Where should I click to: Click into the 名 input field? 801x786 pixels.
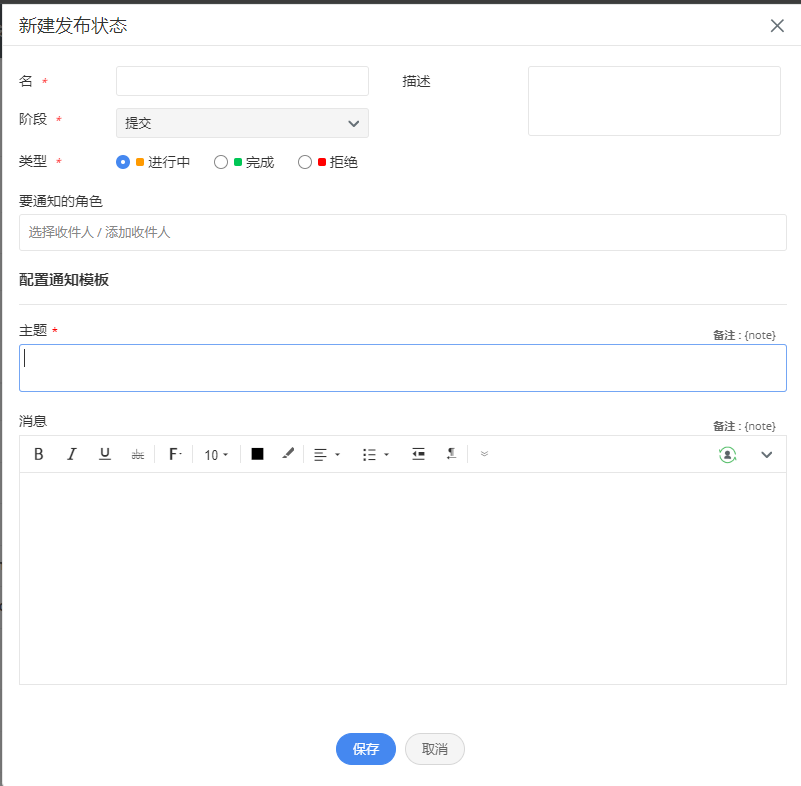pos(242,81)
